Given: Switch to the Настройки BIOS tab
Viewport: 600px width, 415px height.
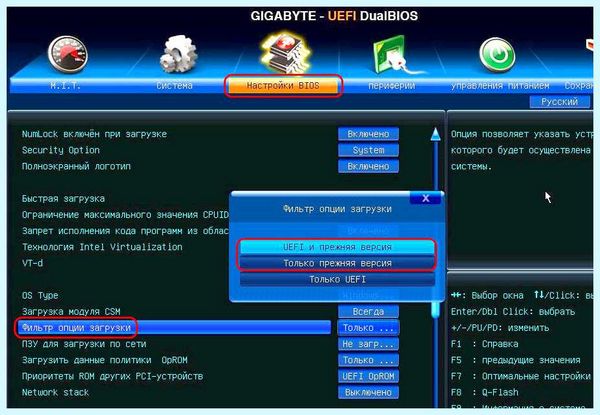Looking at the screenshot, I should pyautogui.click(x=283, y=86).
